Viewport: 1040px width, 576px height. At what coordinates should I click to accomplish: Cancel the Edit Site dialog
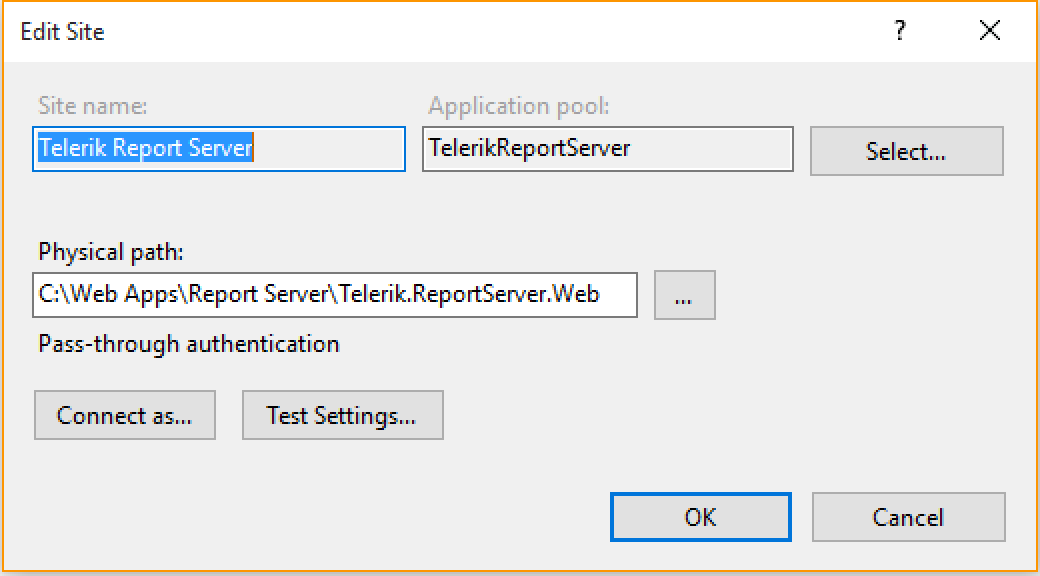pyautogui.click(x=909, y=516)
